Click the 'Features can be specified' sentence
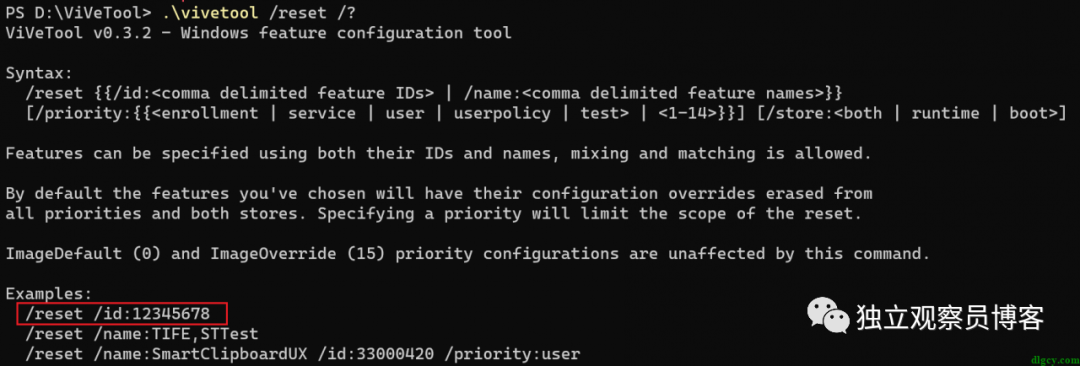 click(x=438, y=153)
